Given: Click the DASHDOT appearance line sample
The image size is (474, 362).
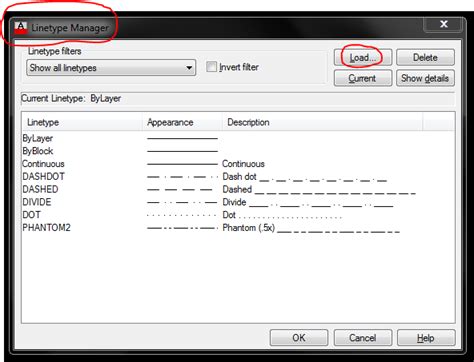Looking at the screenshot, I should click(x=182, y=177).
